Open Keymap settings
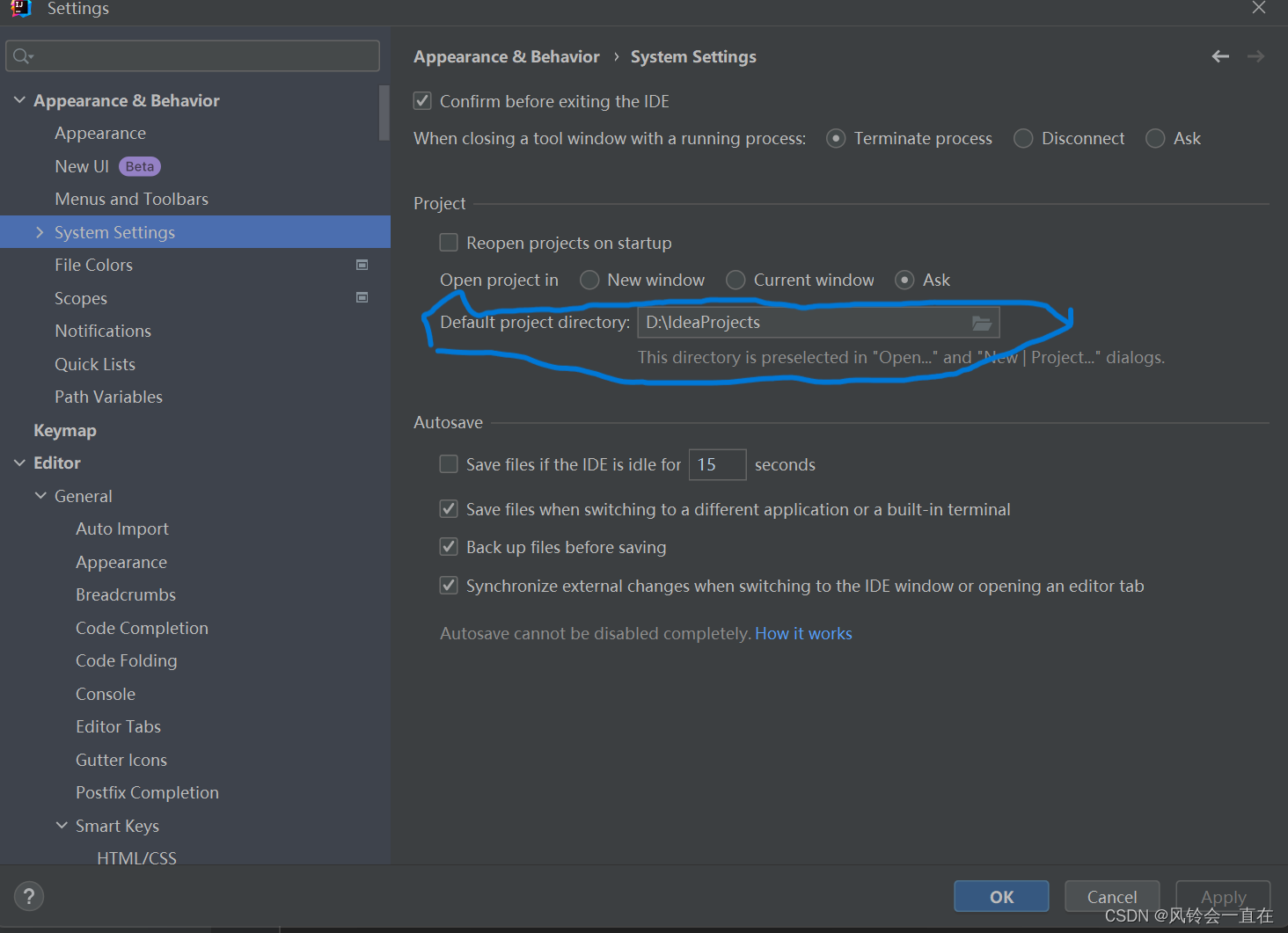The image size is (1288, 933). (65, 430)
